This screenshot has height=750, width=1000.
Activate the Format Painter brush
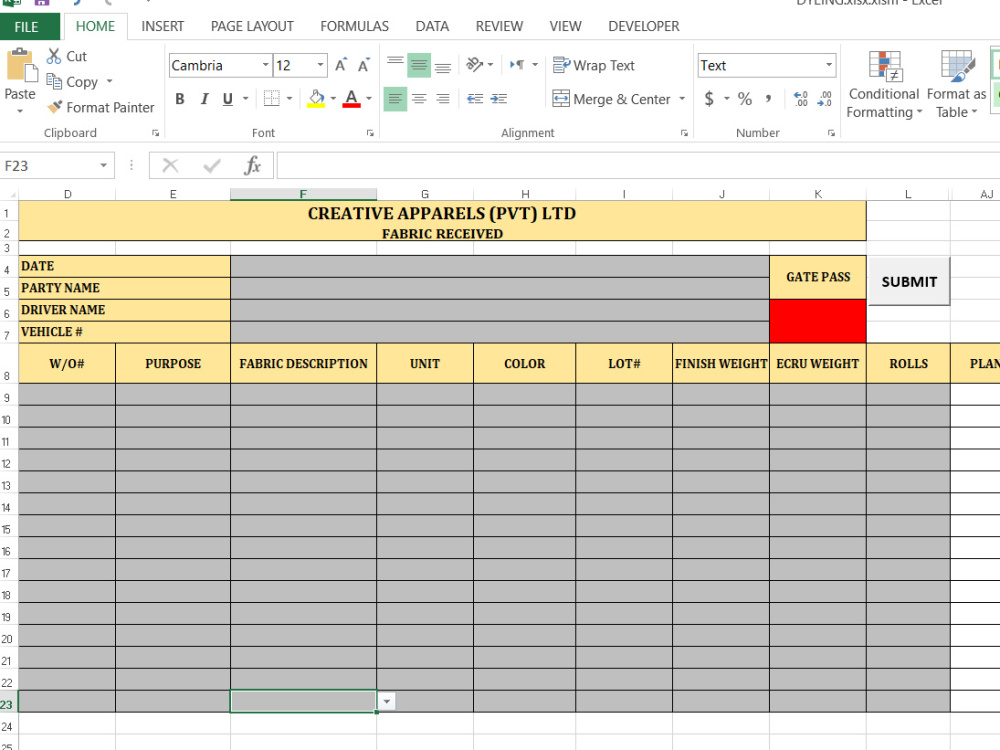point(55,107)
